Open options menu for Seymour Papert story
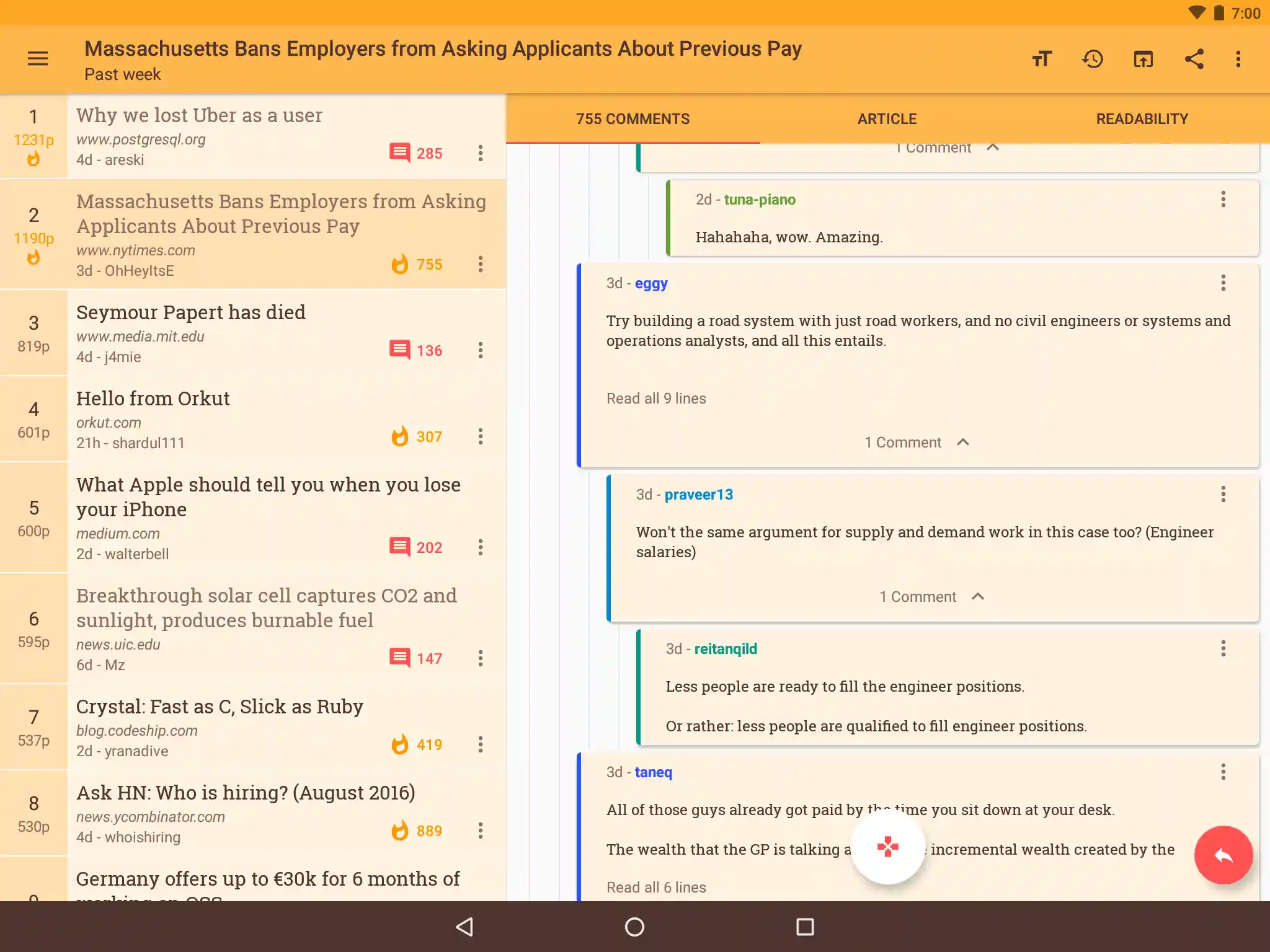Viewport: 1270px width, 952px height. pyautogui.click(x=481, y=350)
